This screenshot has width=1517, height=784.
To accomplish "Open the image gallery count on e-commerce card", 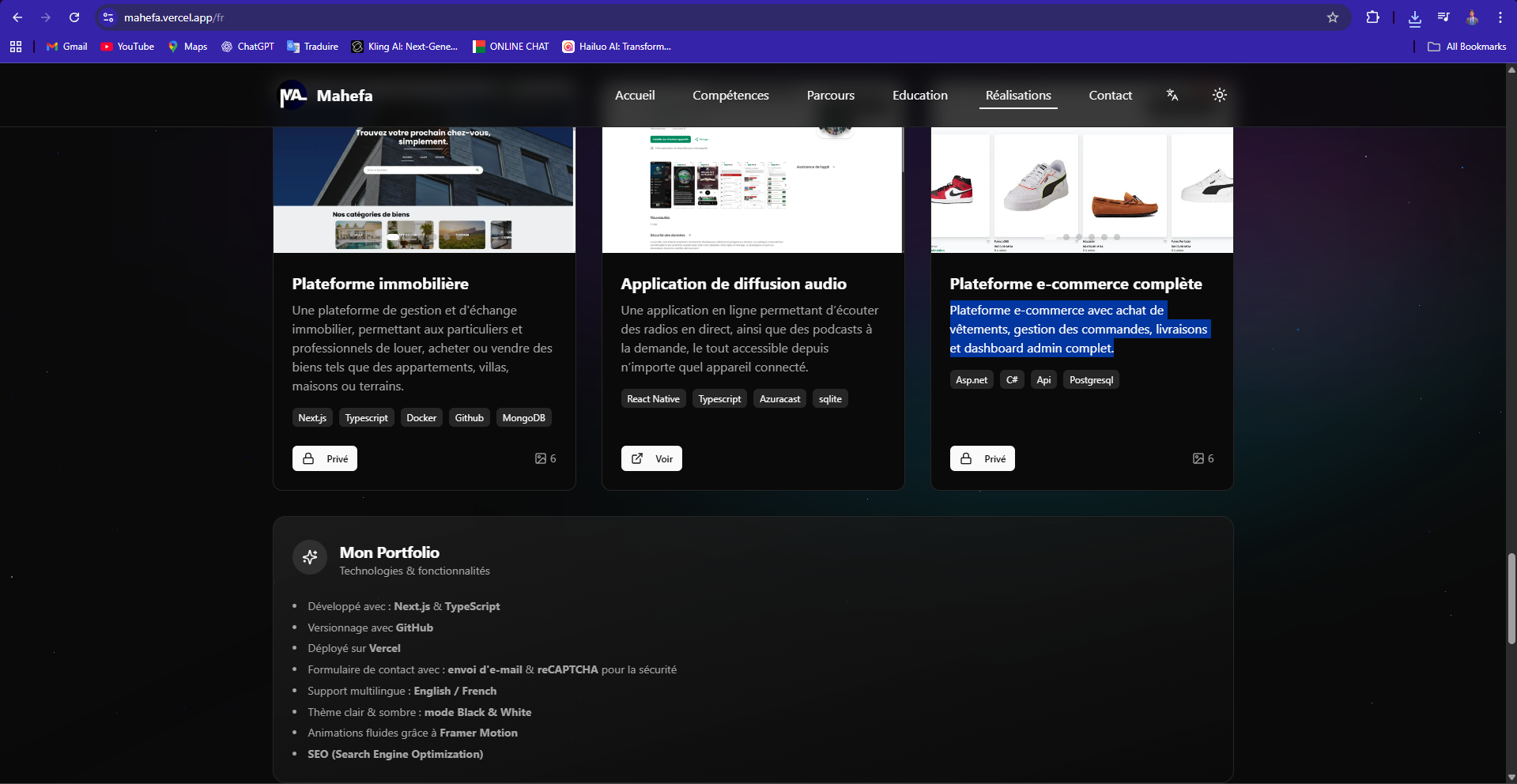I will pyautogui.click(x=1203, y=458).
